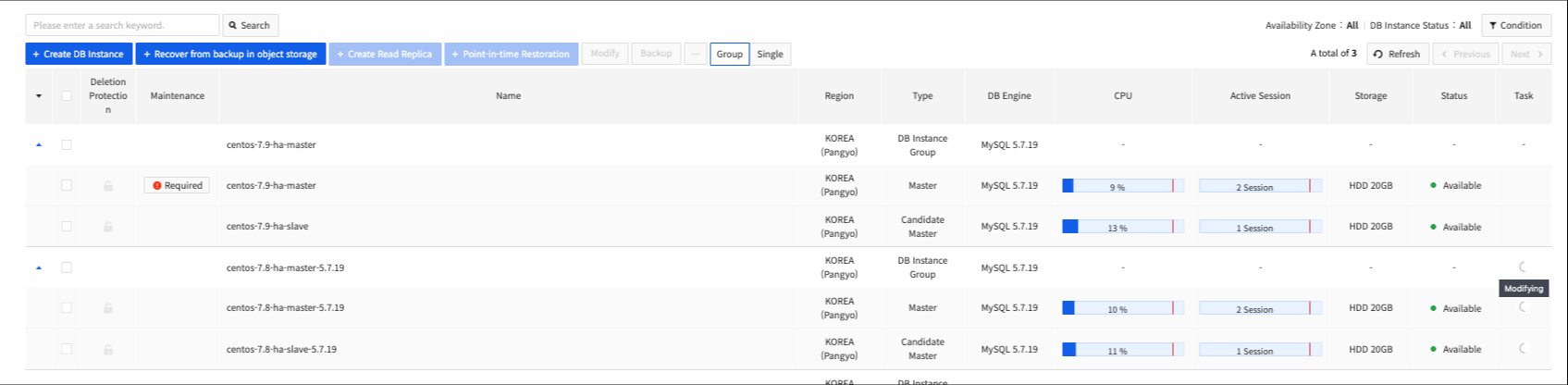
Task: Focus the search keyword input field
Action: [122, 25]
